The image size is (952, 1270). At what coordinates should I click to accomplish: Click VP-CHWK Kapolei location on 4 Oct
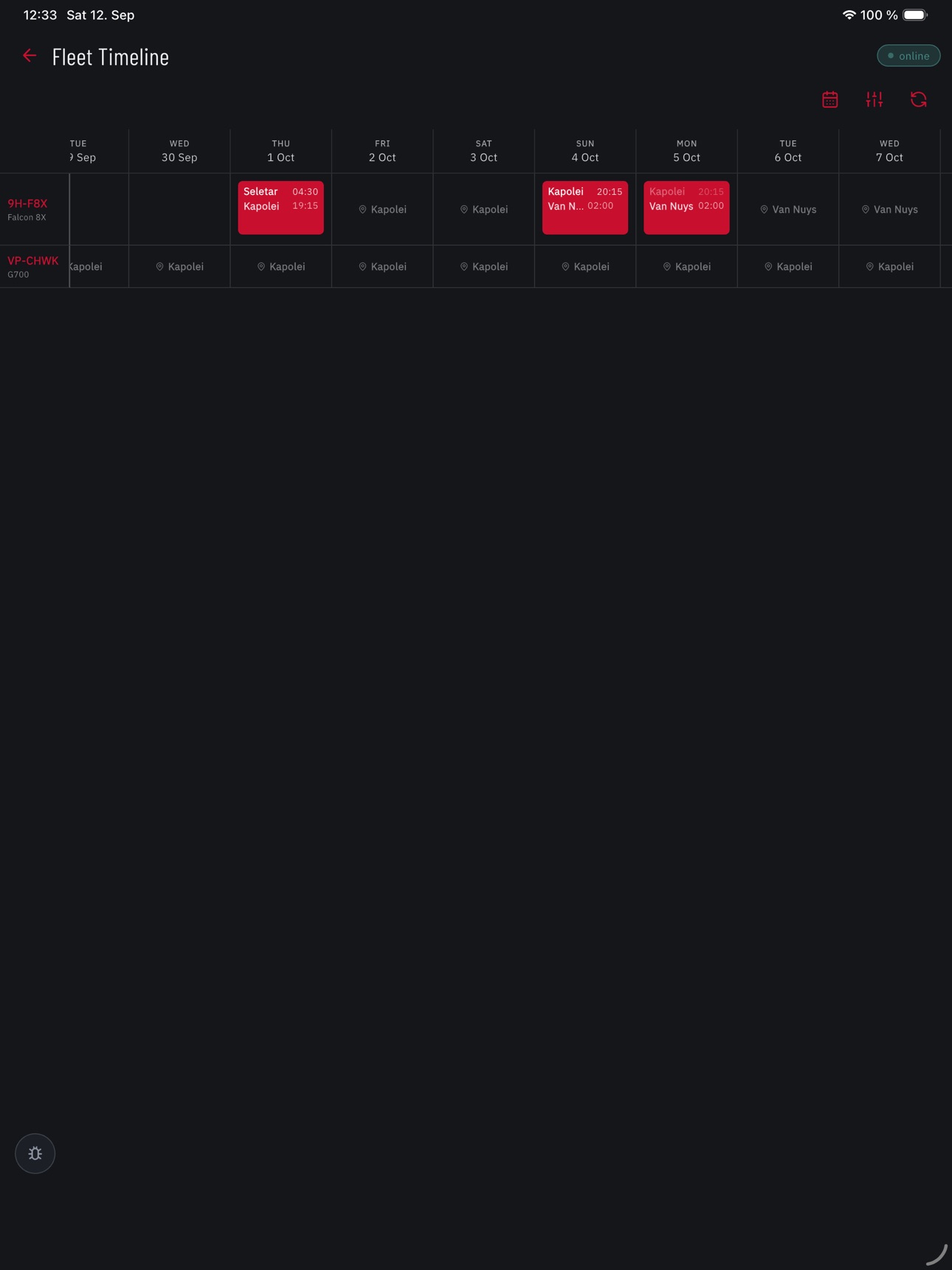(x=585, y=267)
